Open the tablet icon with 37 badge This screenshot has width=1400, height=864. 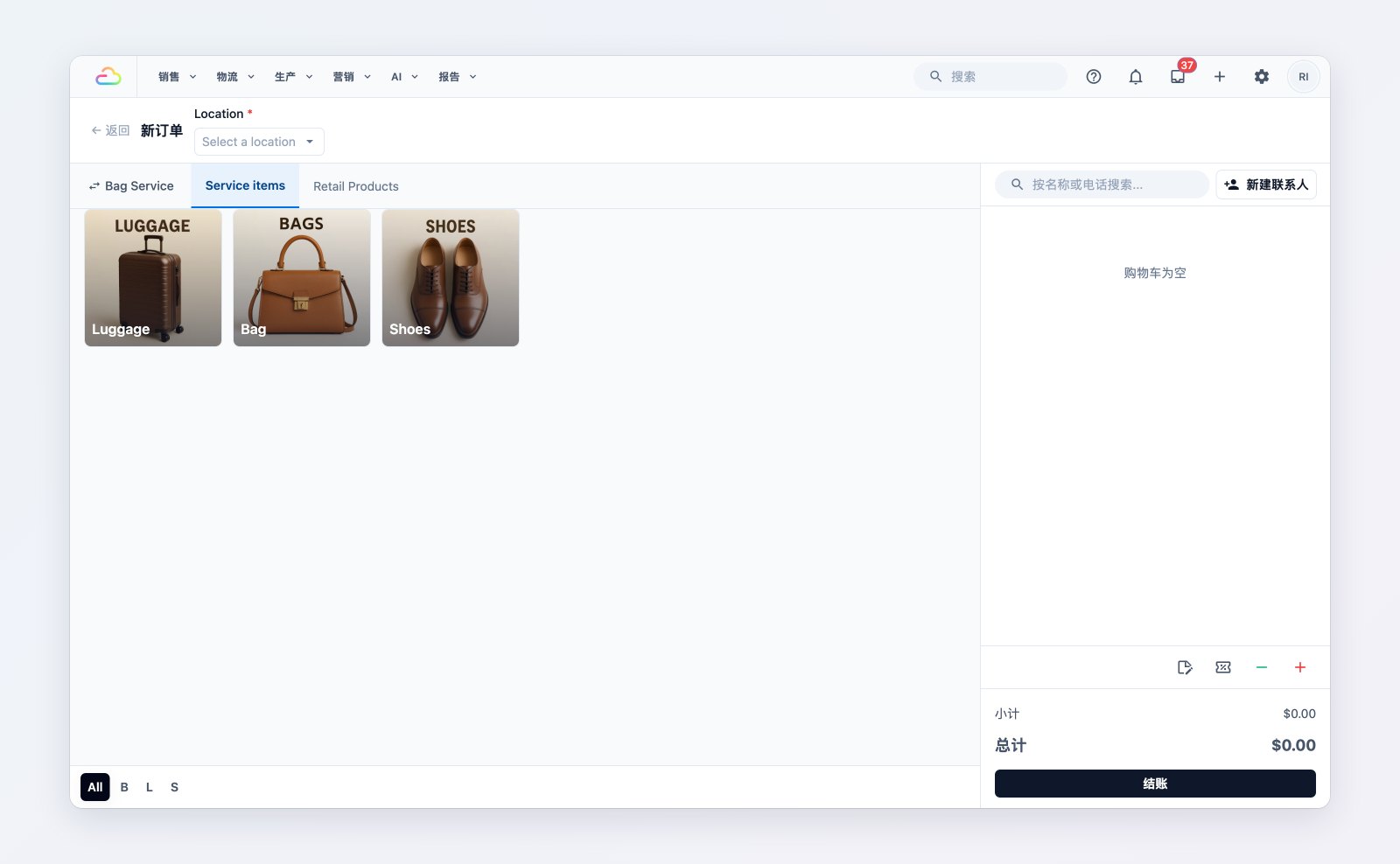click(x=1178, y=77)
